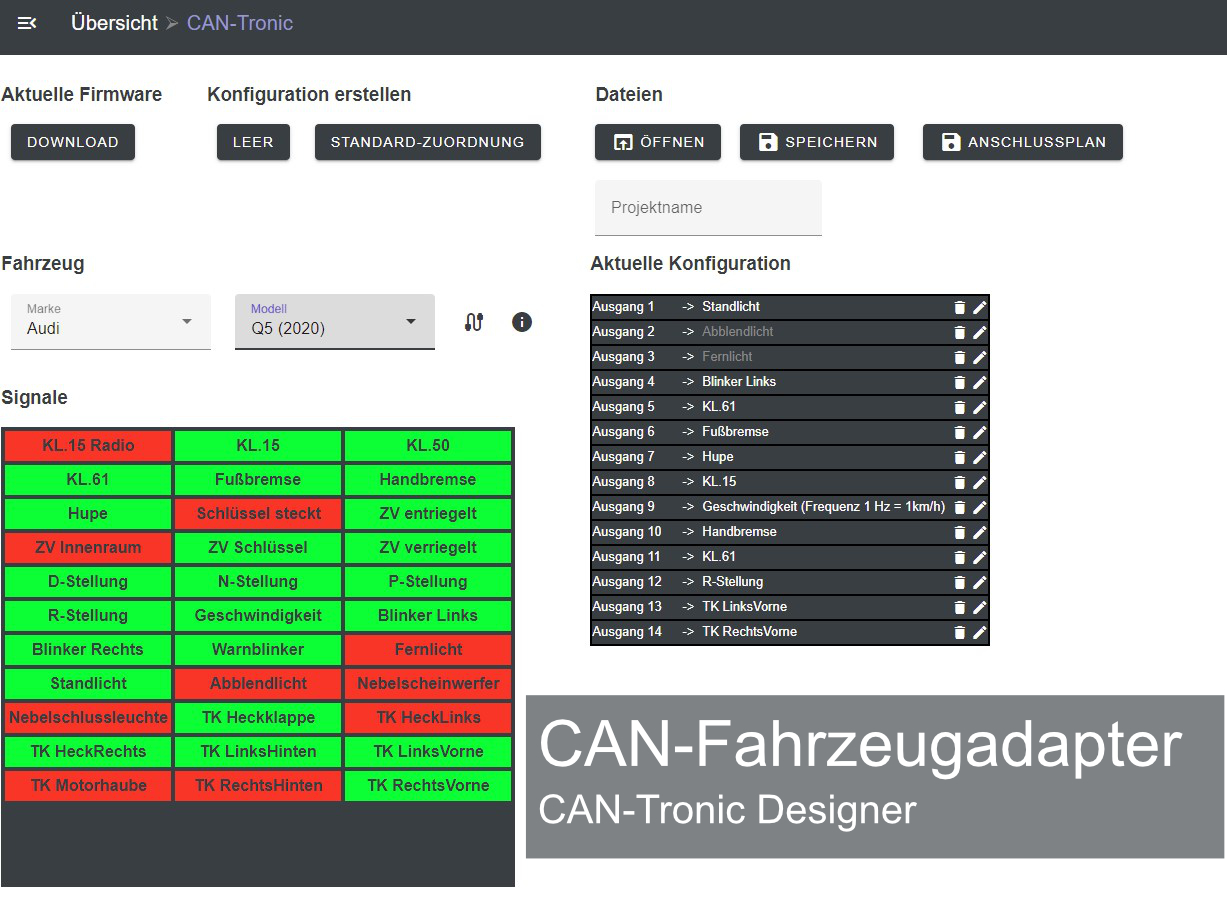Delete Ausgang 3 Fernlicht entry
Viewport: 1227px width, 919px height.
960,357
